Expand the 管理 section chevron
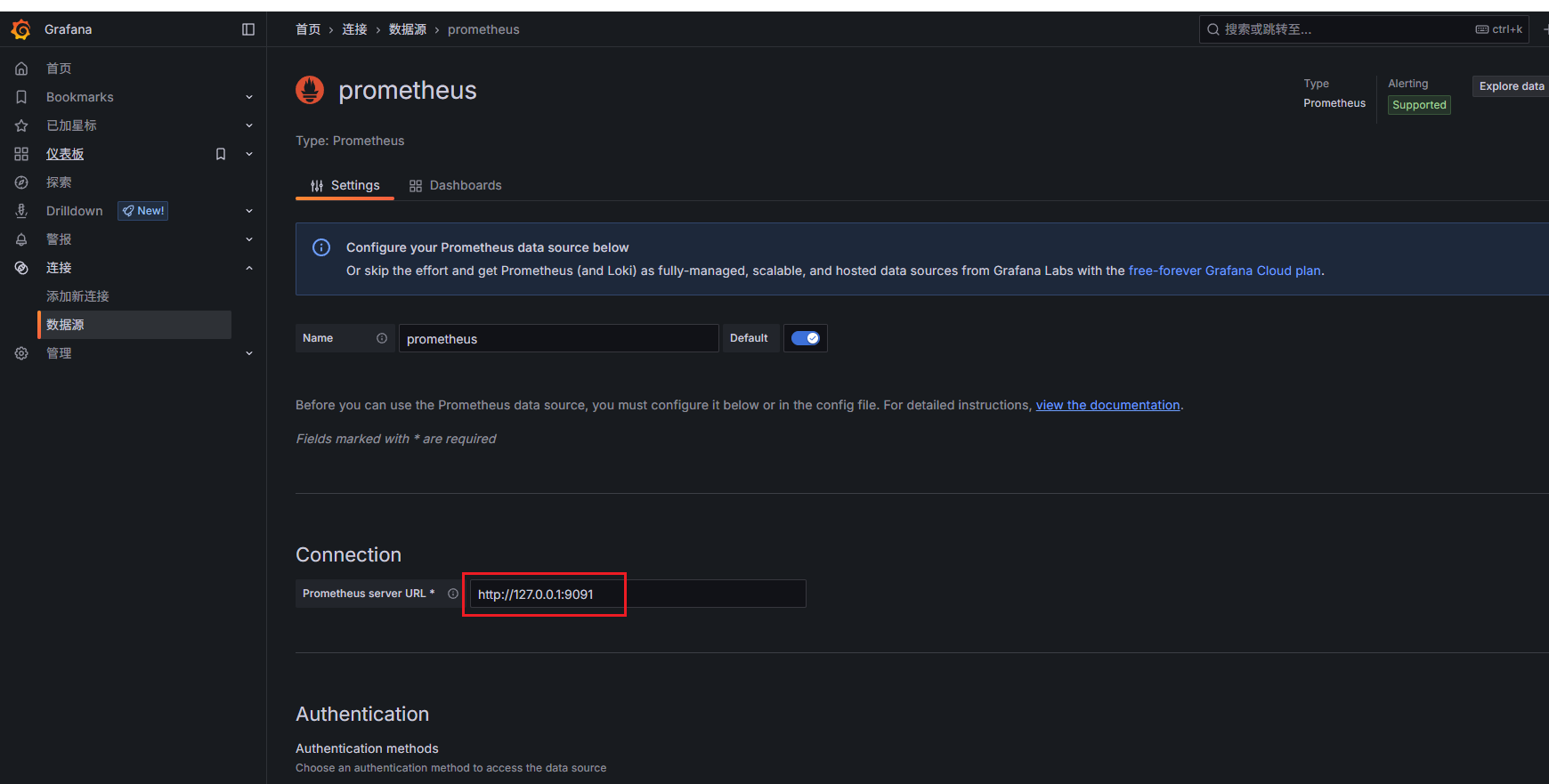Viewport: 1549px width, 784px height. pyautogui.click(x=249, y=353)
